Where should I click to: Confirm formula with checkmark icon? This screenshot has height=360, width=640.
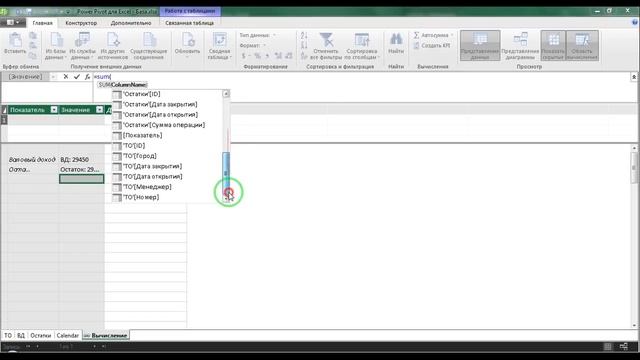pos(77,76)
